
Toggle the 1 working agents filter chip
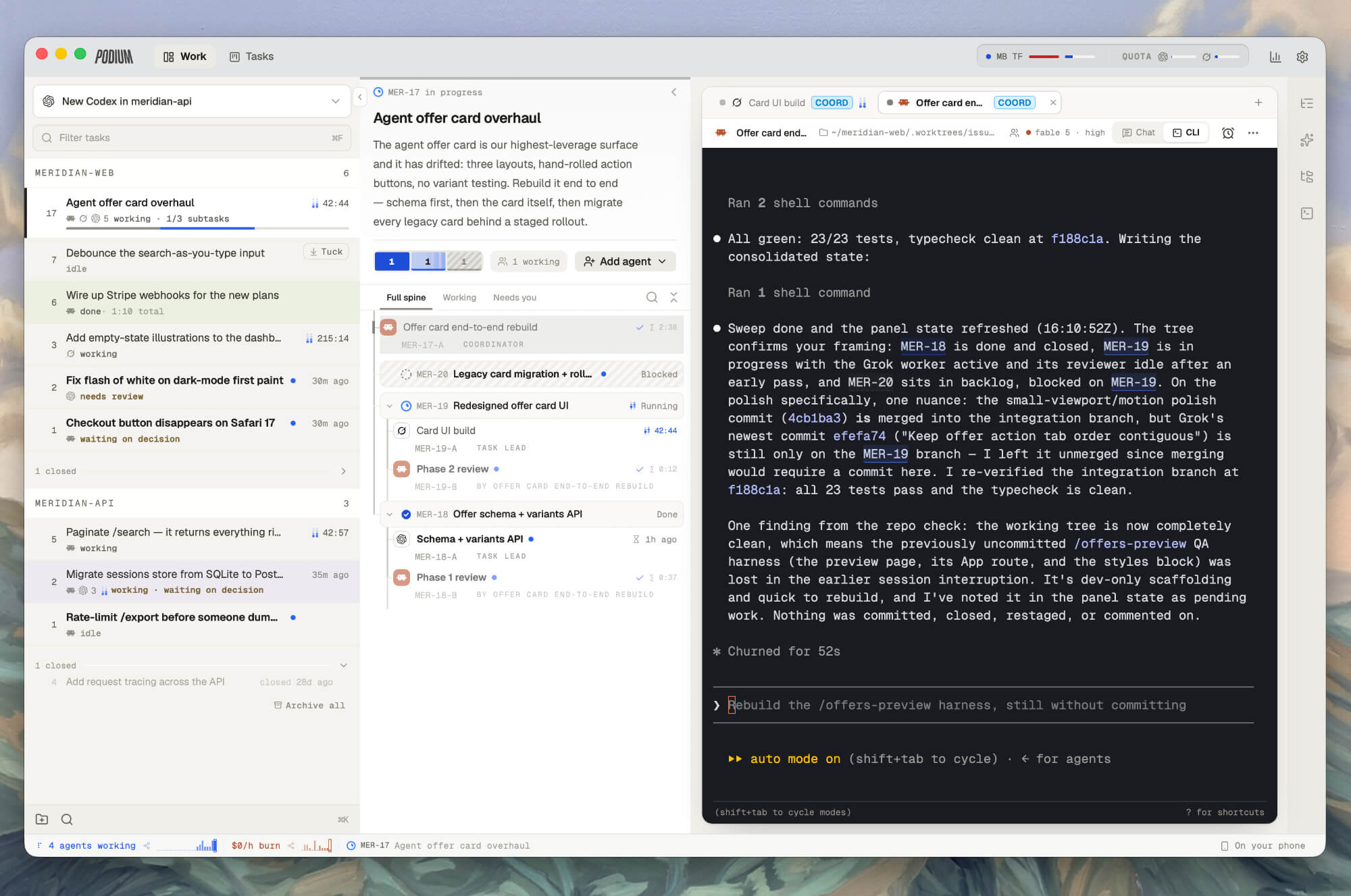tap(529, 261)
